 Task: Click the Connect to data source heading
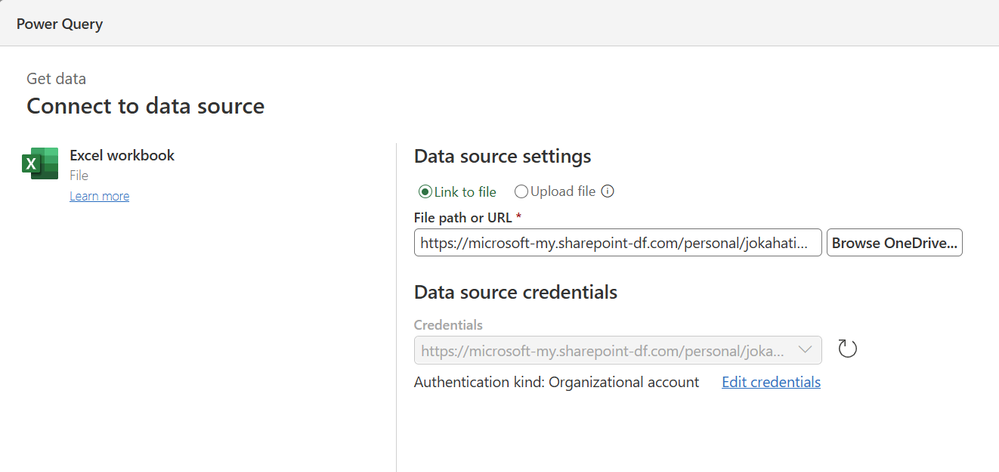coord(145,106)
